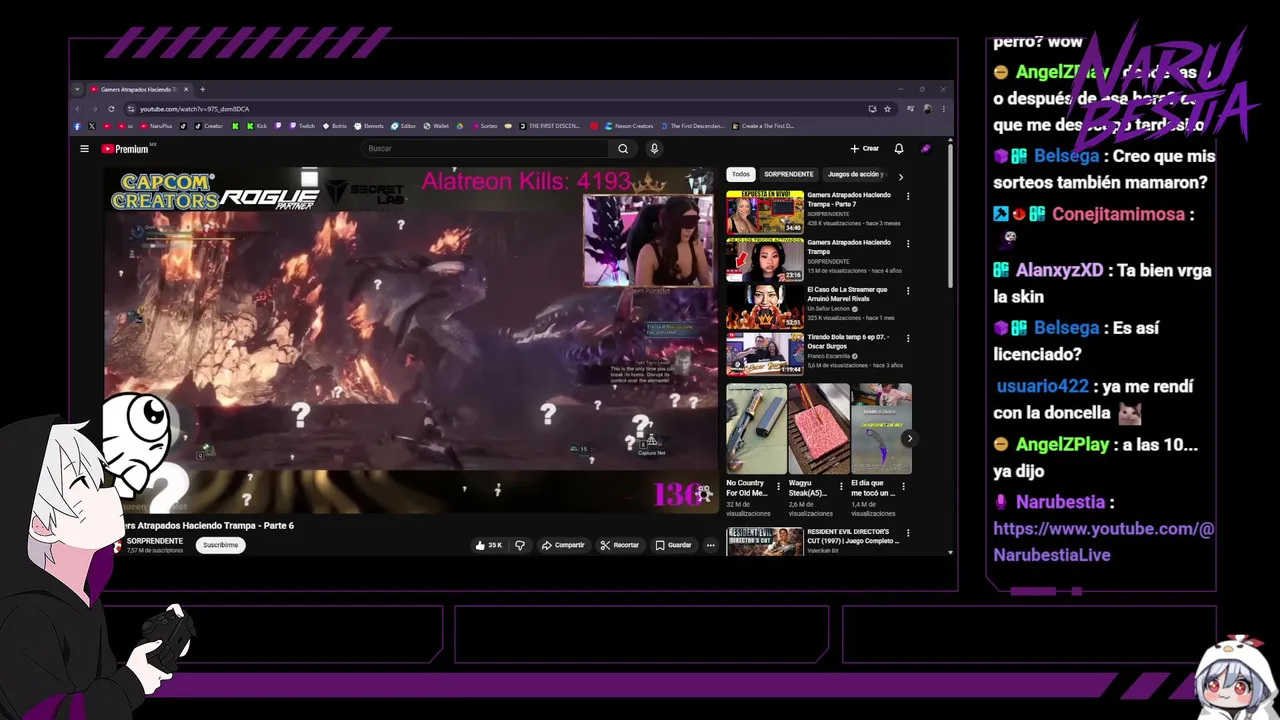Dislike the video with thumbs-down icon
The width and height of the screenshot is (1280, 720).
[520, 545]
